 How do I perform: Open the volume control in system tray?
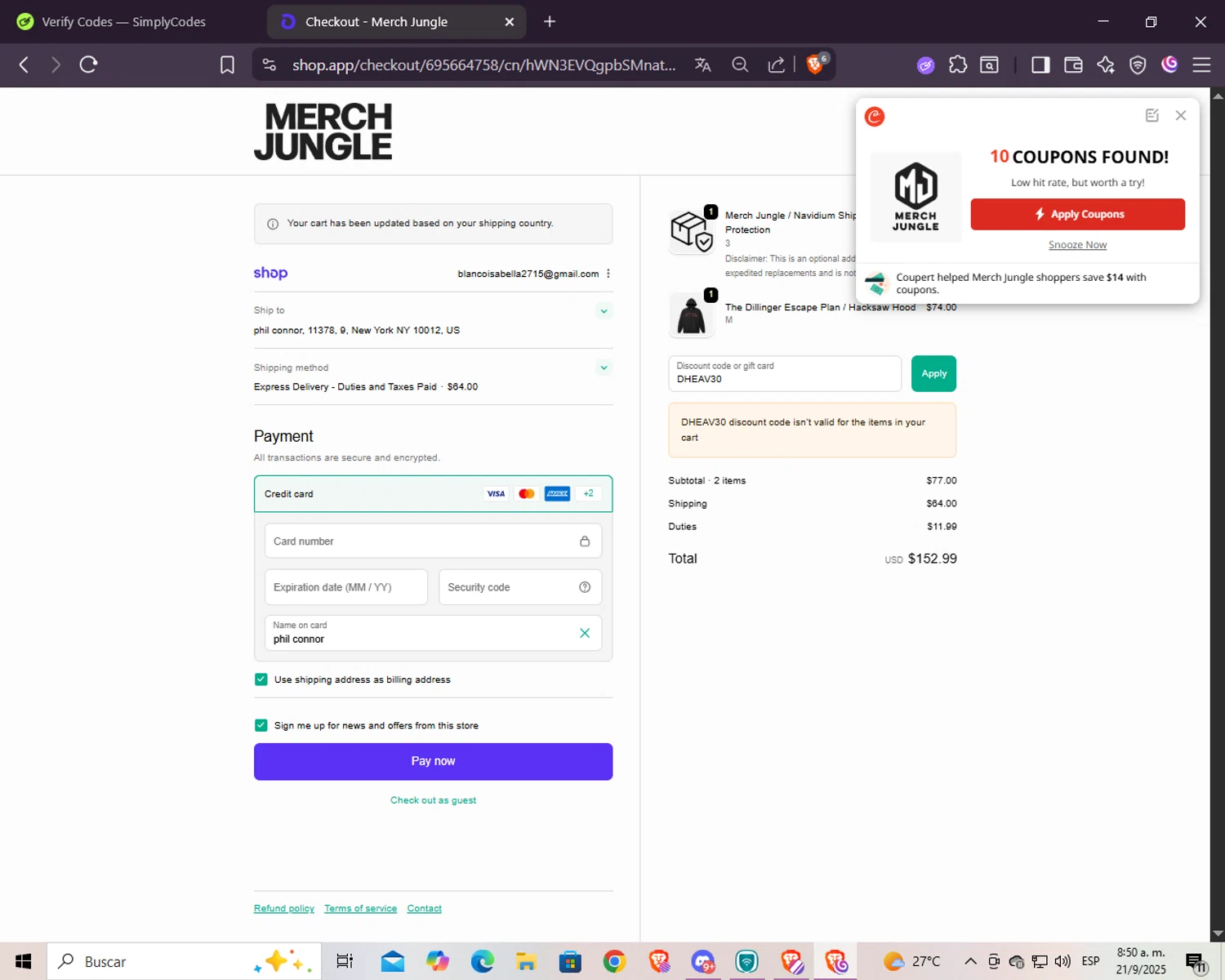pyautogui.click(x=1062, y=961)
